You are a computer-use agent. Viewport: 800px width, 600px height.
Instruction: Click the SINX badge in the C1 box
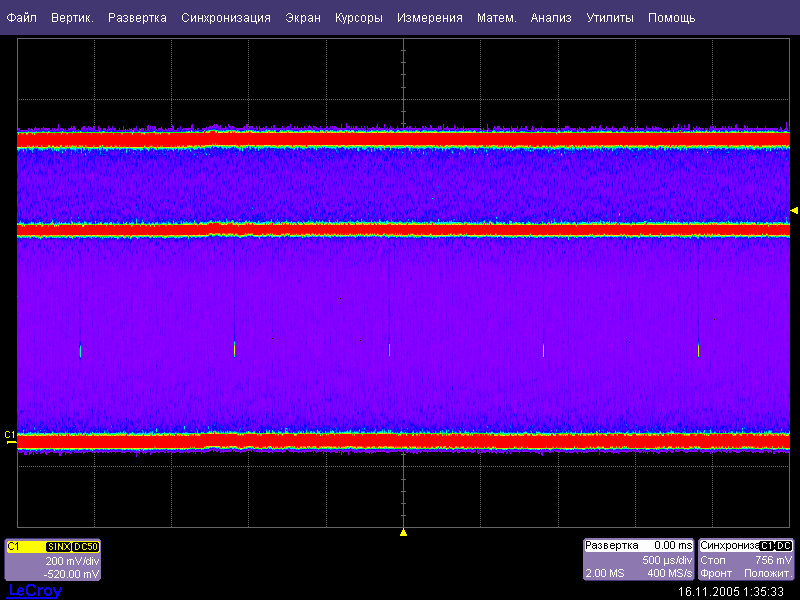[x=59, y=547]
